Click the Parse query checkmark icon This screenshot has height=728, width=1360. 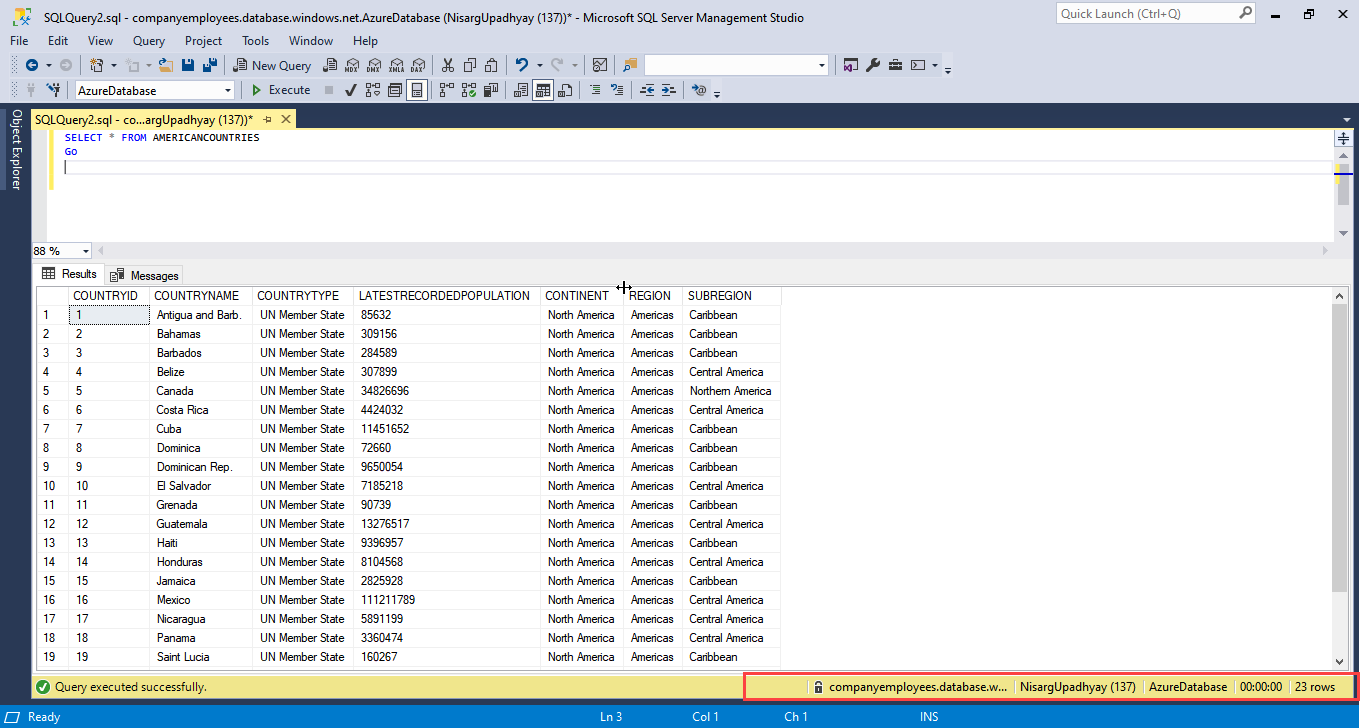click(x=351, y=90)
